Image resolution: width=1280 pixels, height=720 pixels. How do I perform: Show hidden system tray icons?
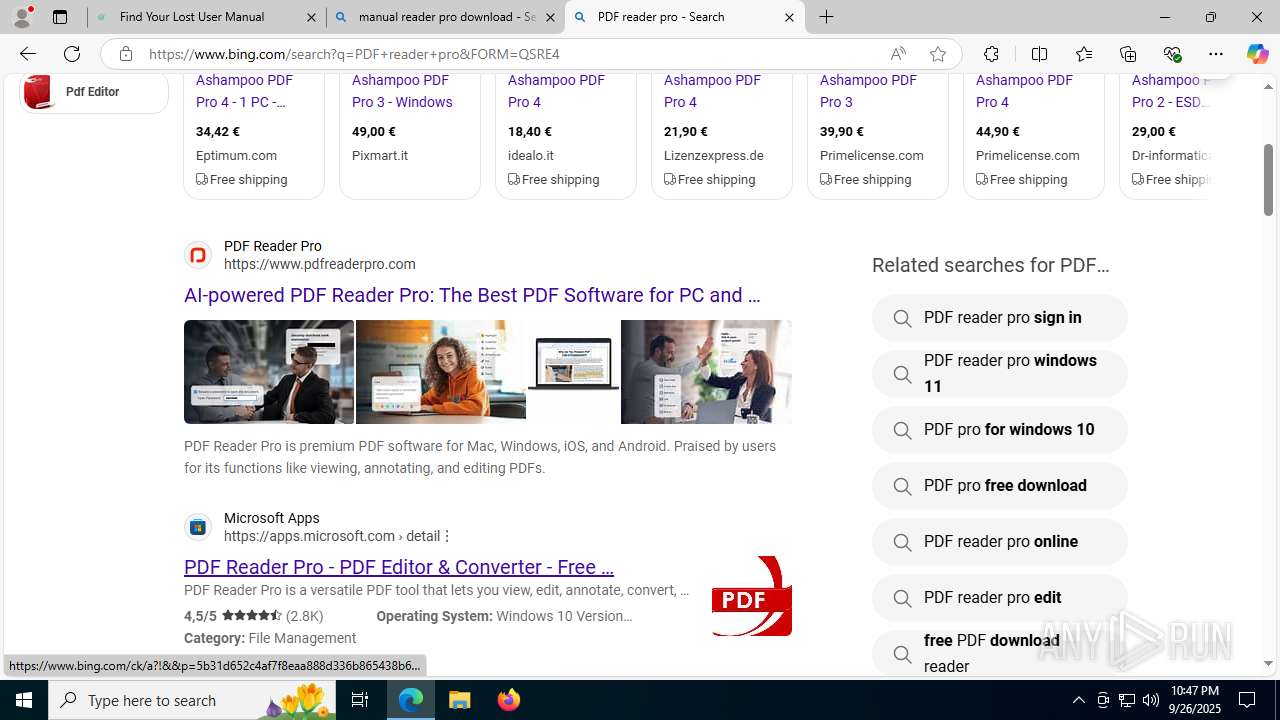click(x=1078, y=700)
